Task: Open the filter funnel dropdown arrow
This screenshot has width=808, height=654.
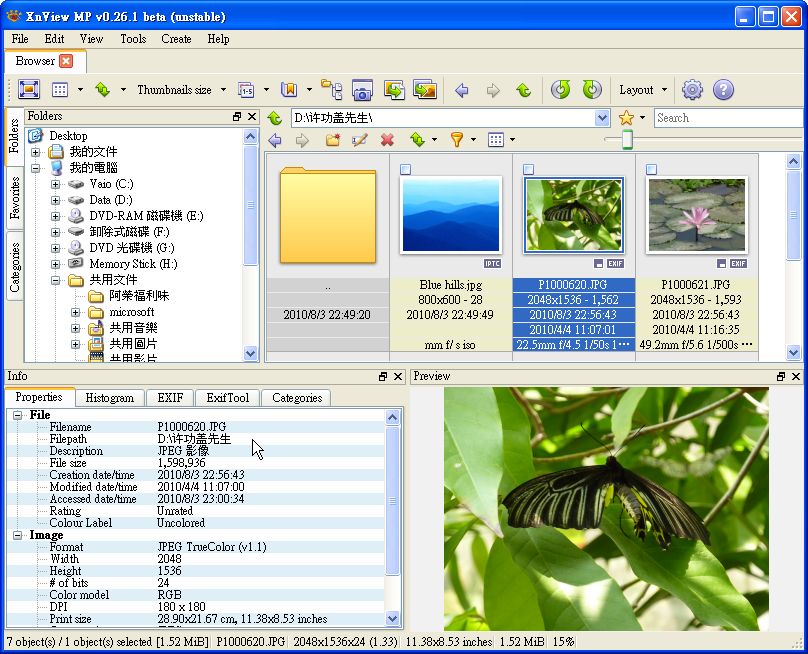Action: 473,140
